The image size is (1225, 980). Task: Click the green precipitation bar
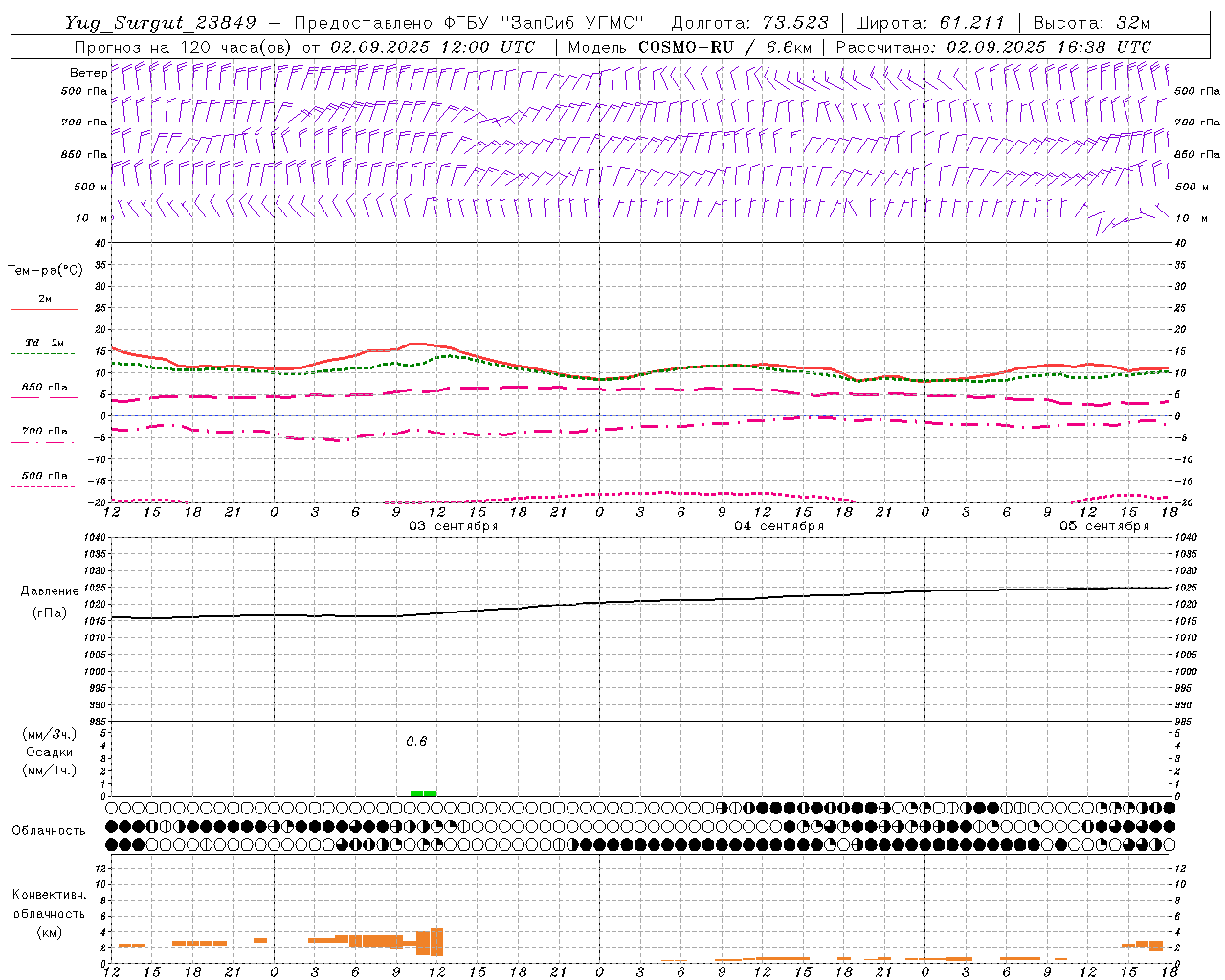click(423, 793)
